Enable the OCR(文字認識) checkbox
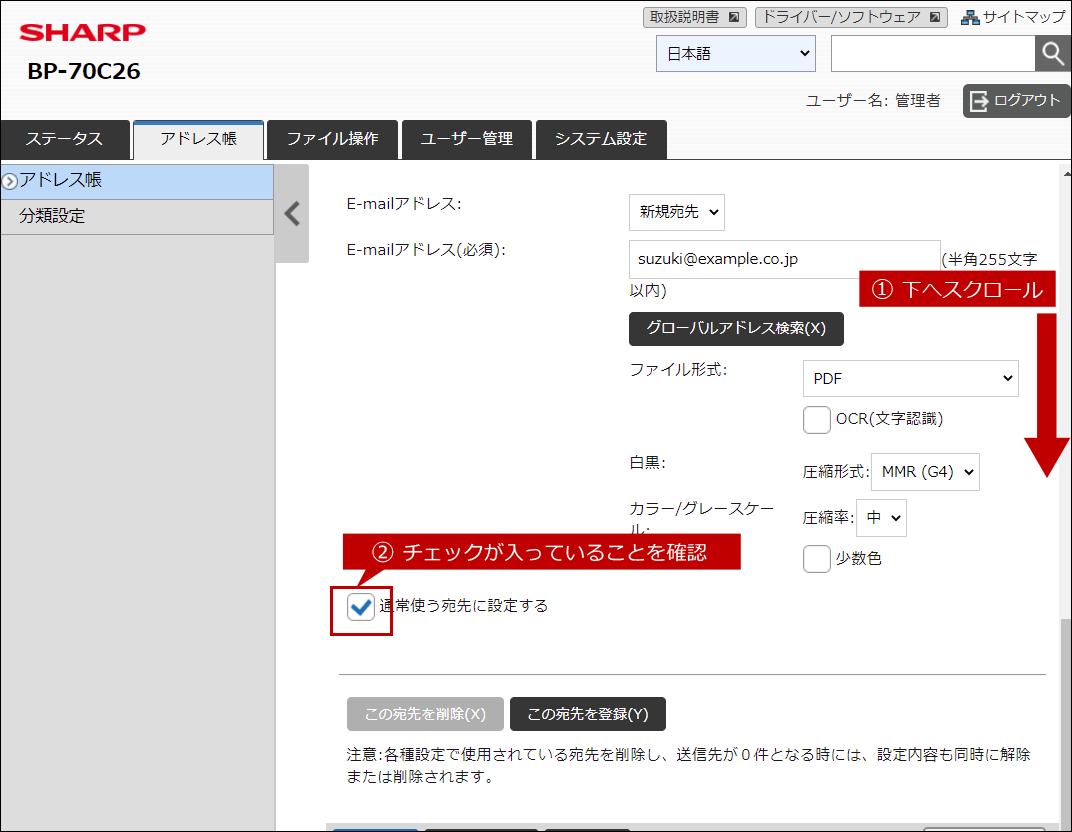The width and height of the screenshot is (1072, 832). (817, 420)
